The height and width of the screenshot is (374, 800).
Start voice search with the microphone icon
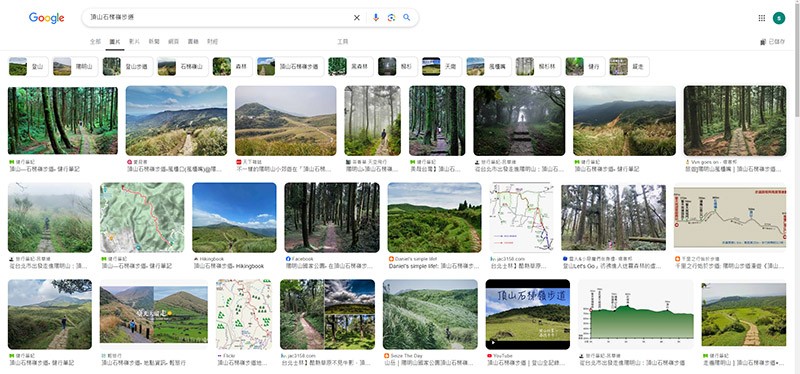click(376, 17)
